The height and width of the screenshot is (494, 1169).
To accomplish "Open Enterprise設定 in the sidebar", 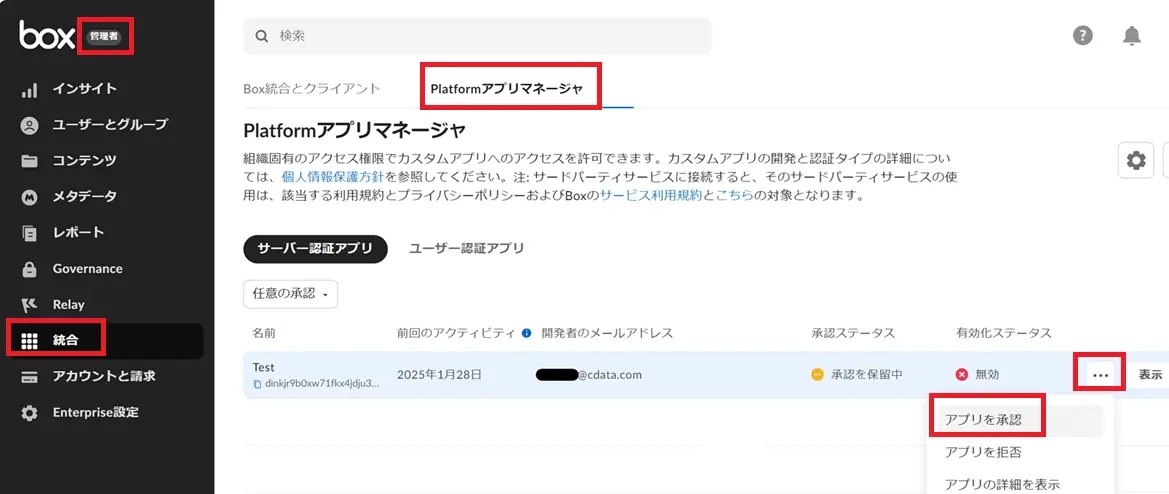I will [95, 413].
